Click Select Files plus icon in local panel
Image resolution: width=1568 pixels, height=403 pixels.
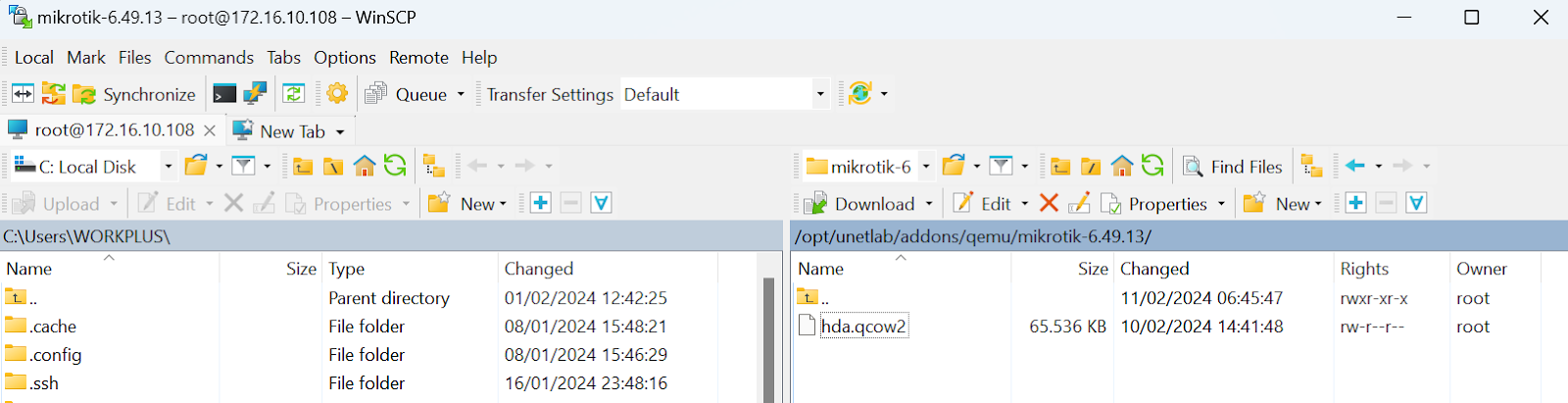(x=540, y=203)
